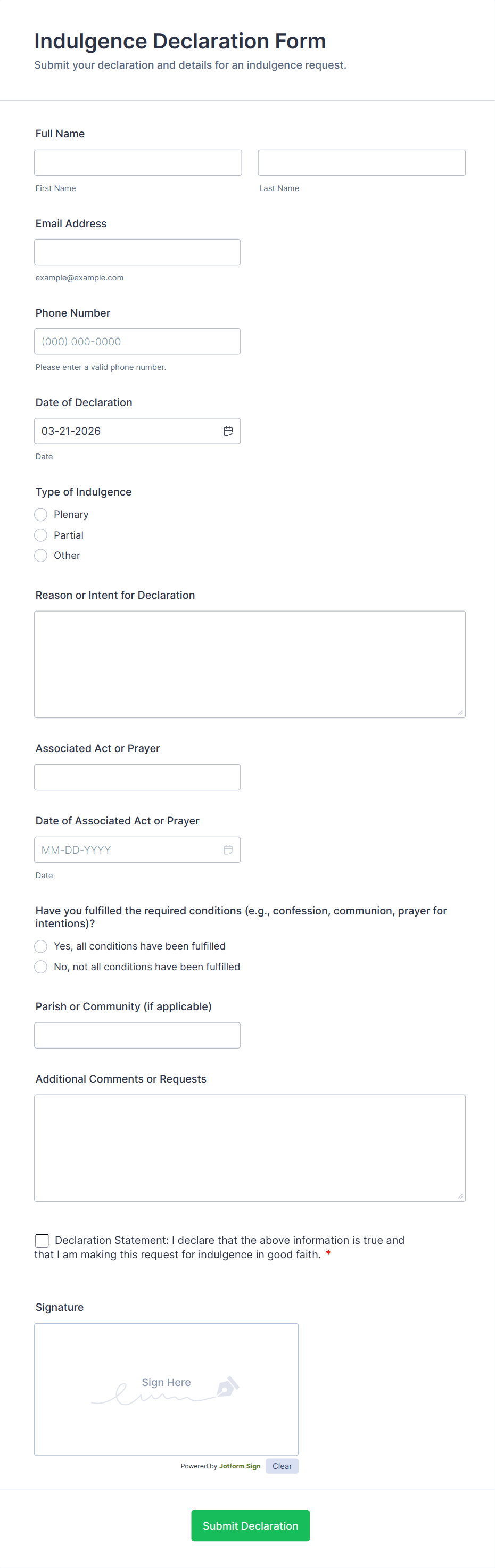
Task: Open the Date of Declaration calendar picker
Action: tap(228, 431)
